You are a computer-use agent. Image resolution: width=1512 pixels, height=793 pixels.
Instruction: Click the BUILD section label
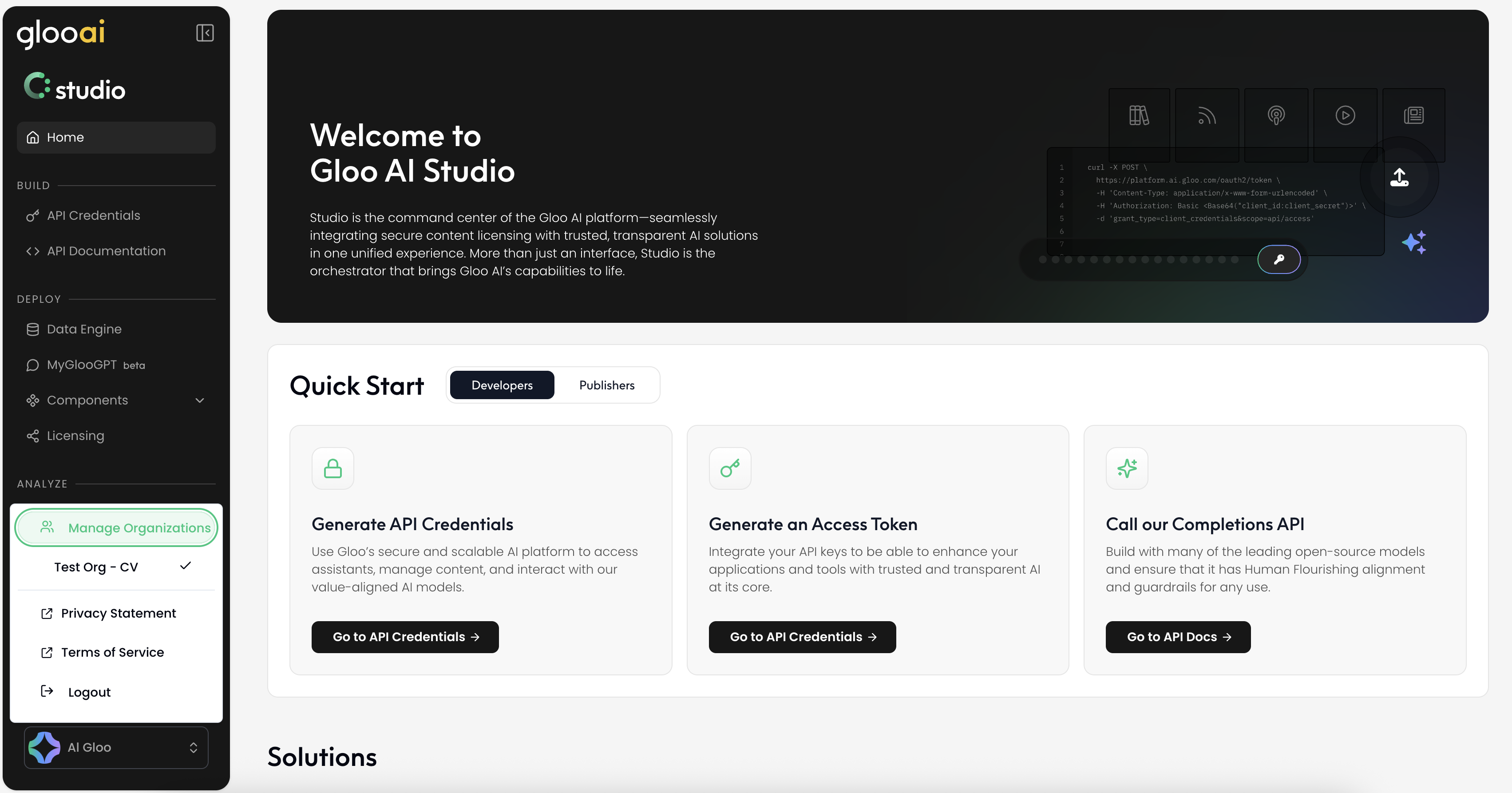tap(33, 186)
